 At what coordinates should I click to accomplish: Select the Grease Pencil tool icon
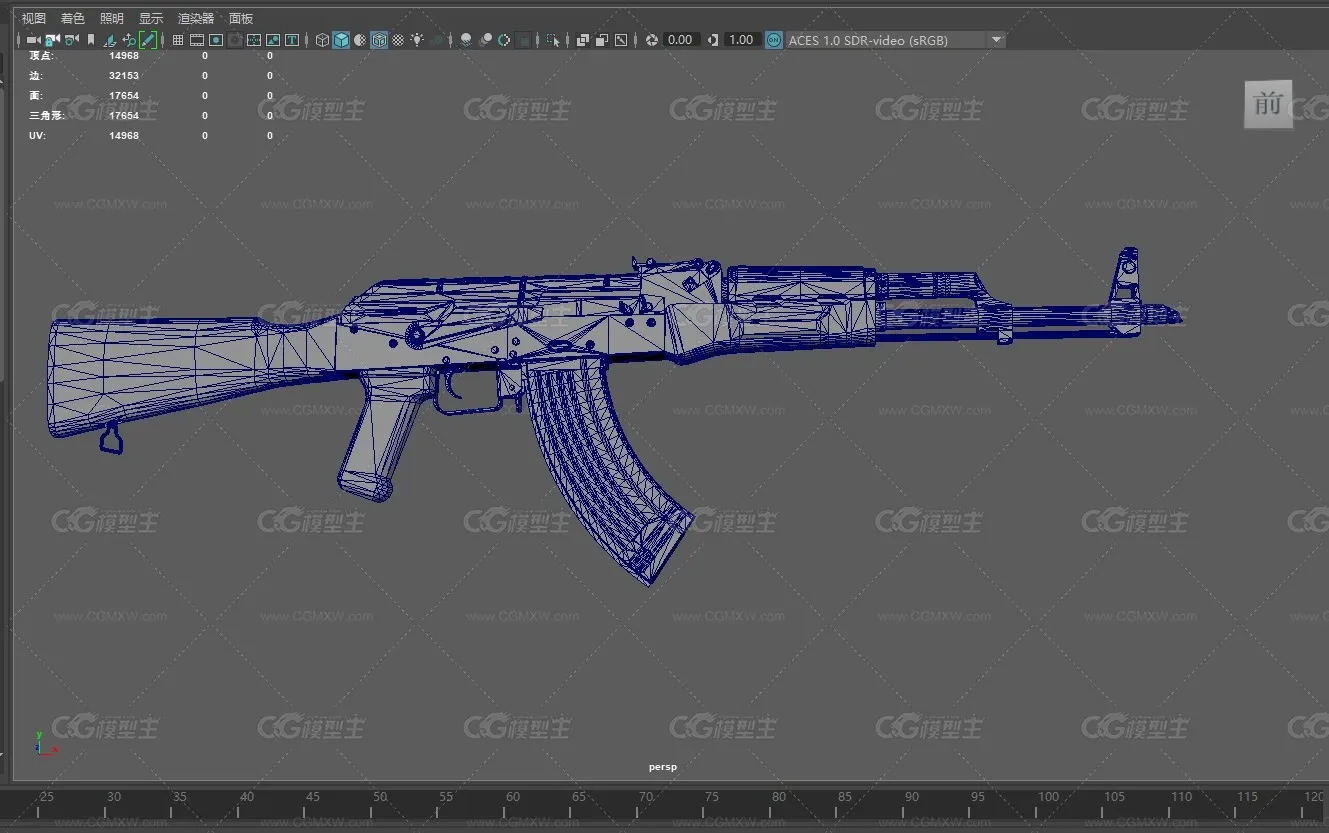click(148, 40)
